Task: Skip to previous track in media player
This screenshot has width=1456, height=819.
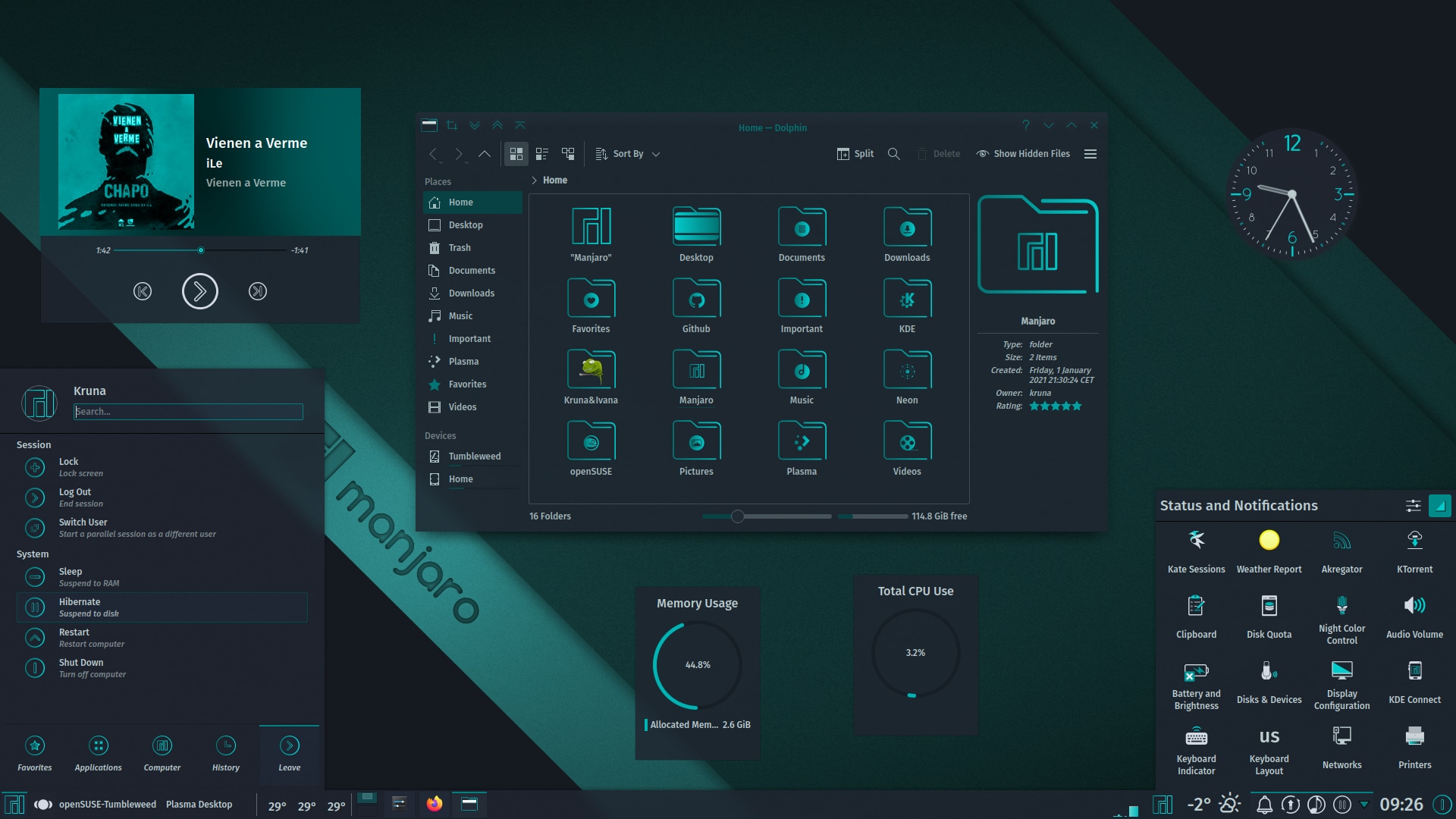Action: coord(143,291)
